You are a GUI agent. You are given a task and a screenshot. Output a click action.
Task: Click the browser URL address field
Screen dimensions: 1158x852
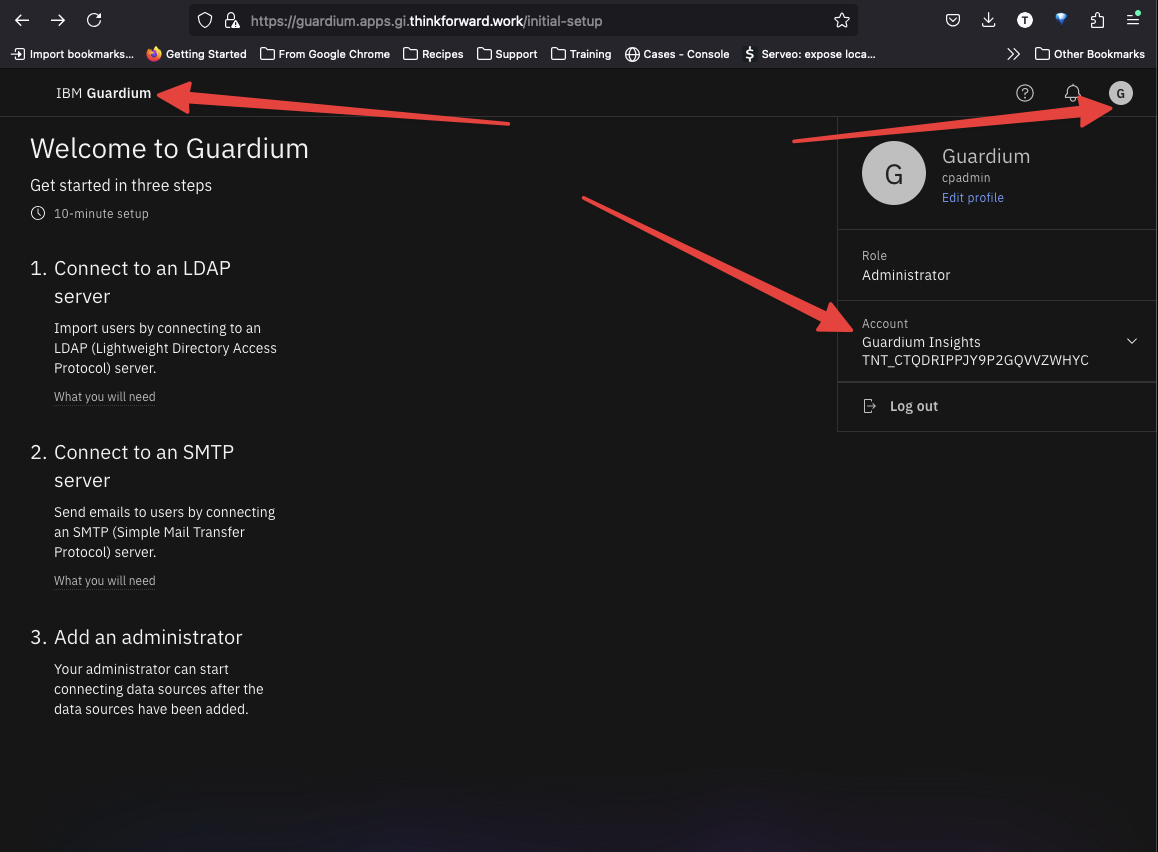530,20
